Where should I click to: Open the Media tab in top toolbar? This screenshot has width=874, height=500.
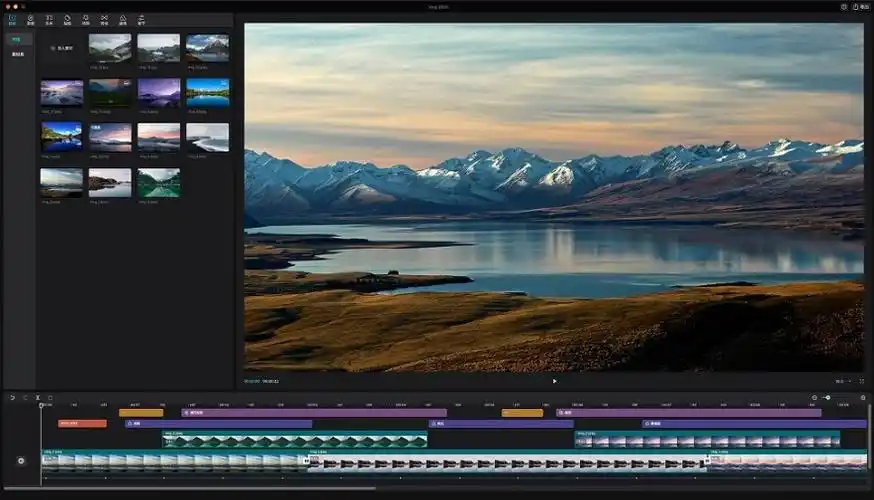tap(13, 19)
